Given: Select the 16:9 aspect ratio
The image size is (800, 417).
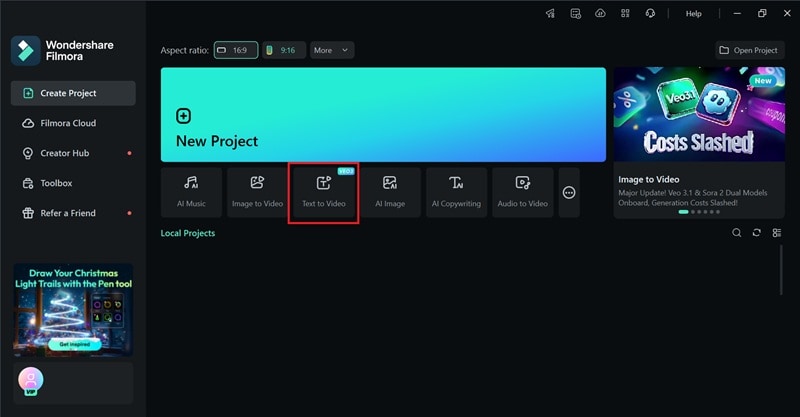Looking at the screenshot, I should coord(236,50).
